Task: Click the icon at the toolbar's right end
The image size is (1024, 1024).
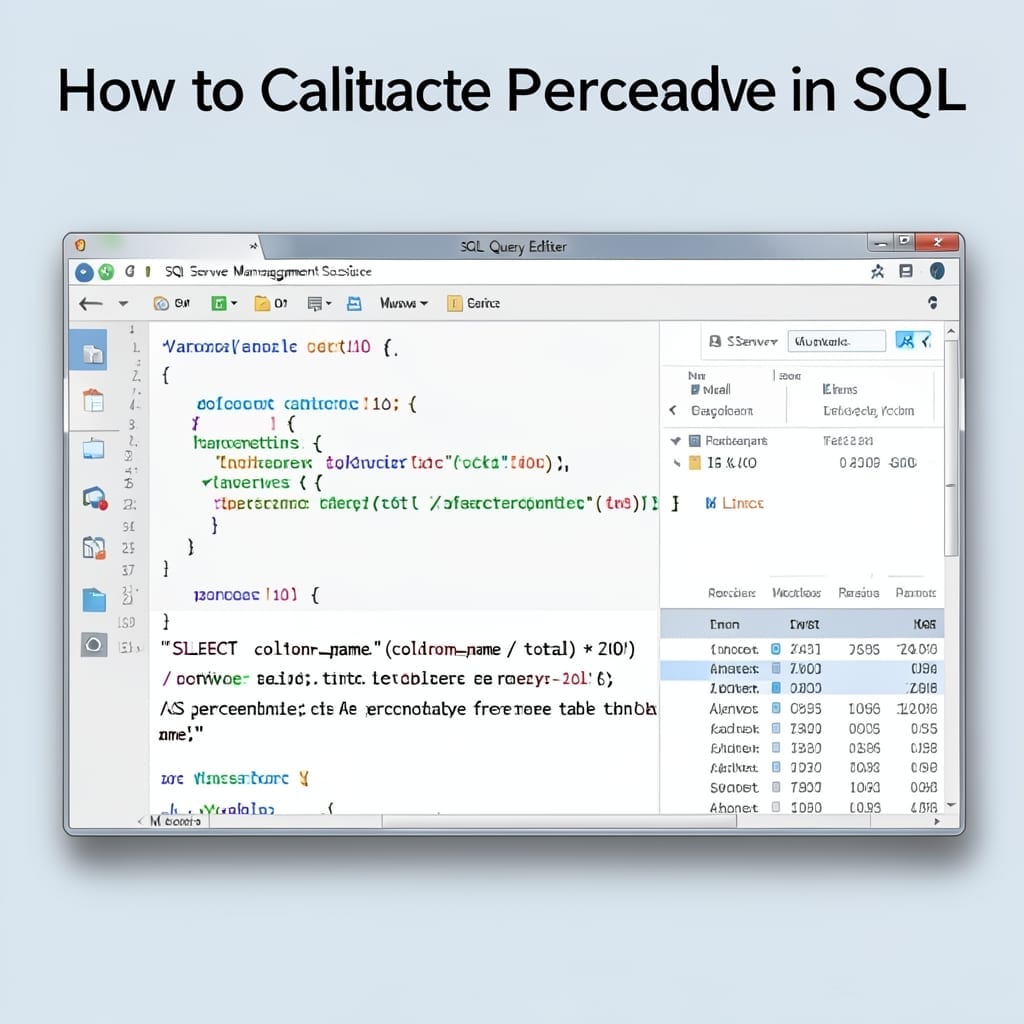Action: (933, 302)
